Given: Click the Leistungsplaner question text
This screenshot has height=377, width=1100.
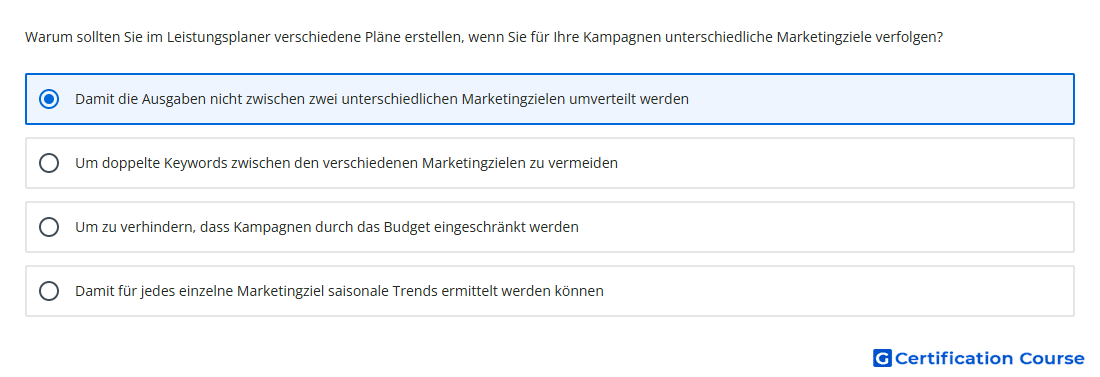Looking at the screenshot, I should pyautogui.click(x=484, y=37).
